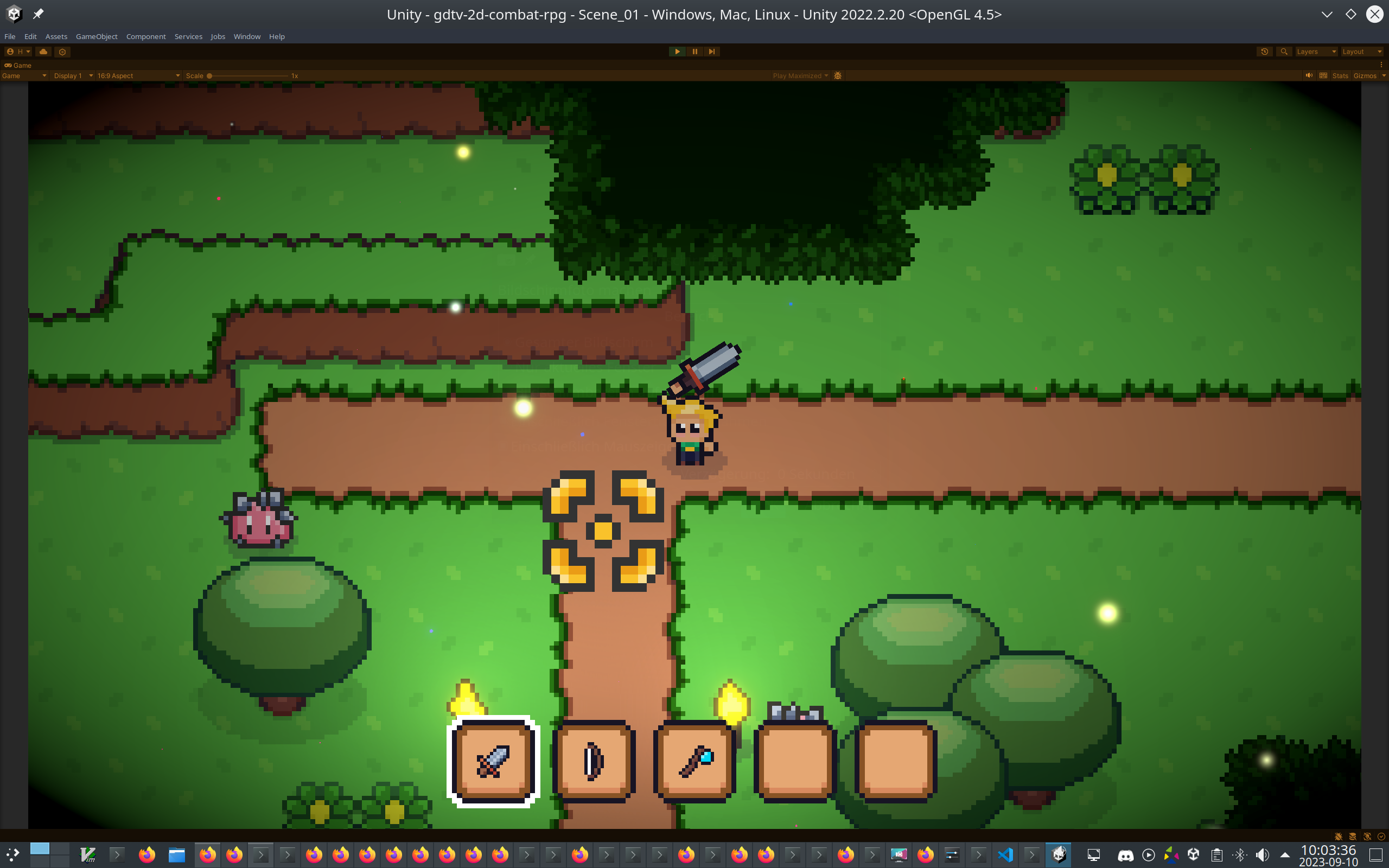Toggle Play Maximized setting
This screenshot has height=868, width=1389.
(x=799, y=75)
